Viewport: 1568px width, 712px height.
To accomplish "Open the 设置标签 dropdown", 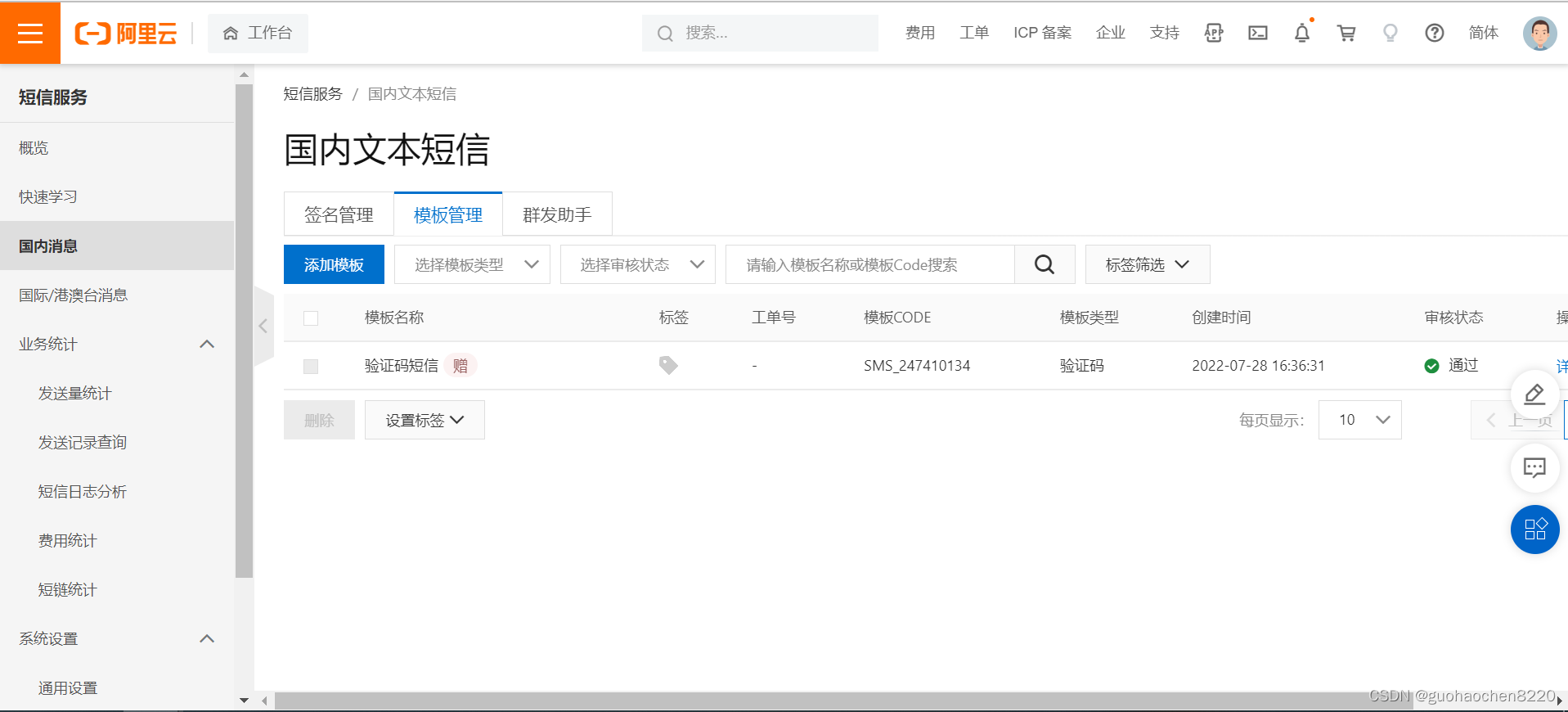I will pyautogui.click(x=425, y=420).
